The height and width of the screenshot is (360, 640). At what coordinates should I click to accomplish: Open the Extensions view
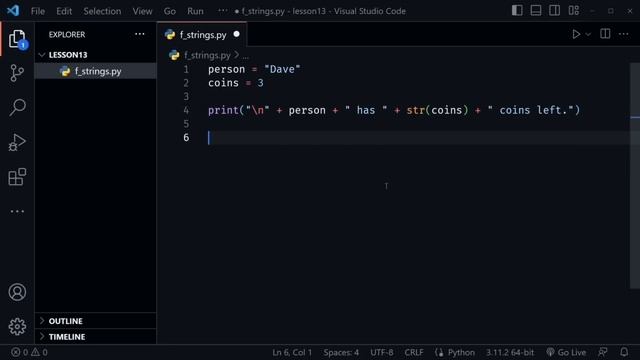pyautogui.click(x=17, y=177)
